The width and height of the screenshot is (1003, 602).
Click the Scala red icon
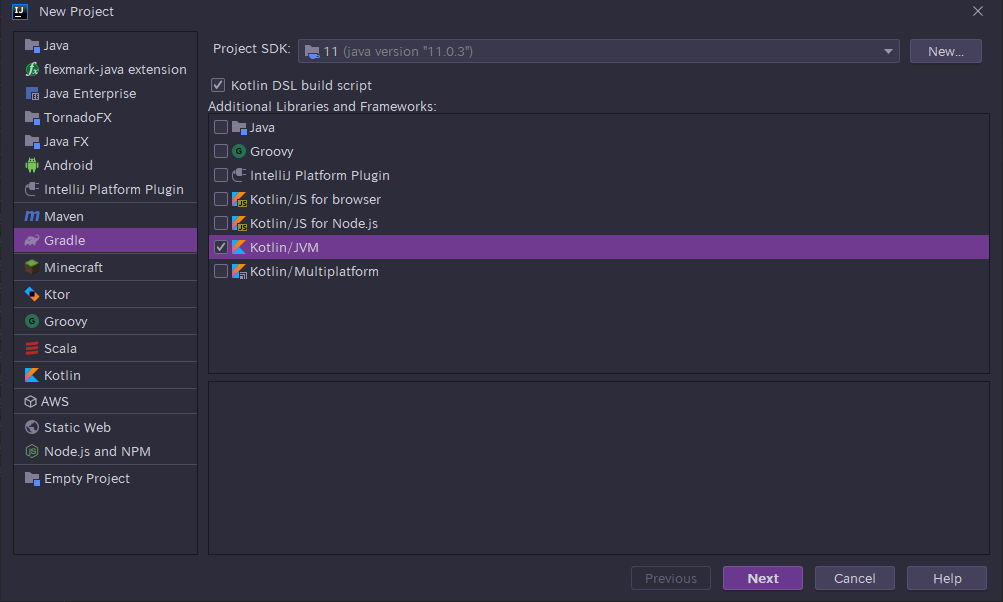(32, 348)
